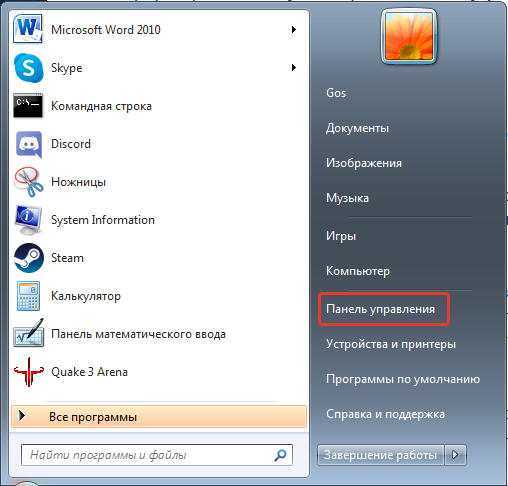Image resolution: width=508 pixels, height=486 pixels.
Task: Select the Ножницы text label
Action: pyautogui.click(x=78, y=182)
